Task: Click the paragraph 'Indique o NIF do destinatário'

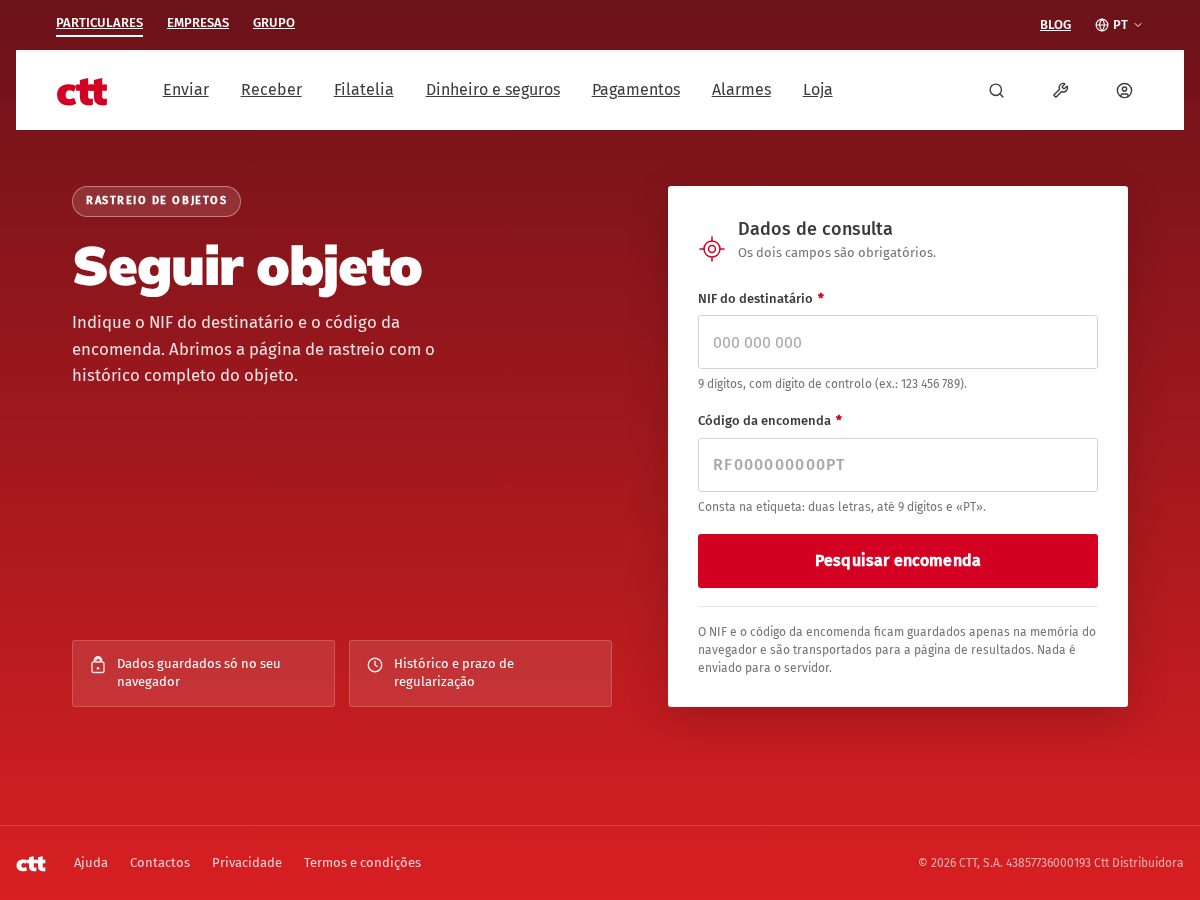Action: point(253,349)
